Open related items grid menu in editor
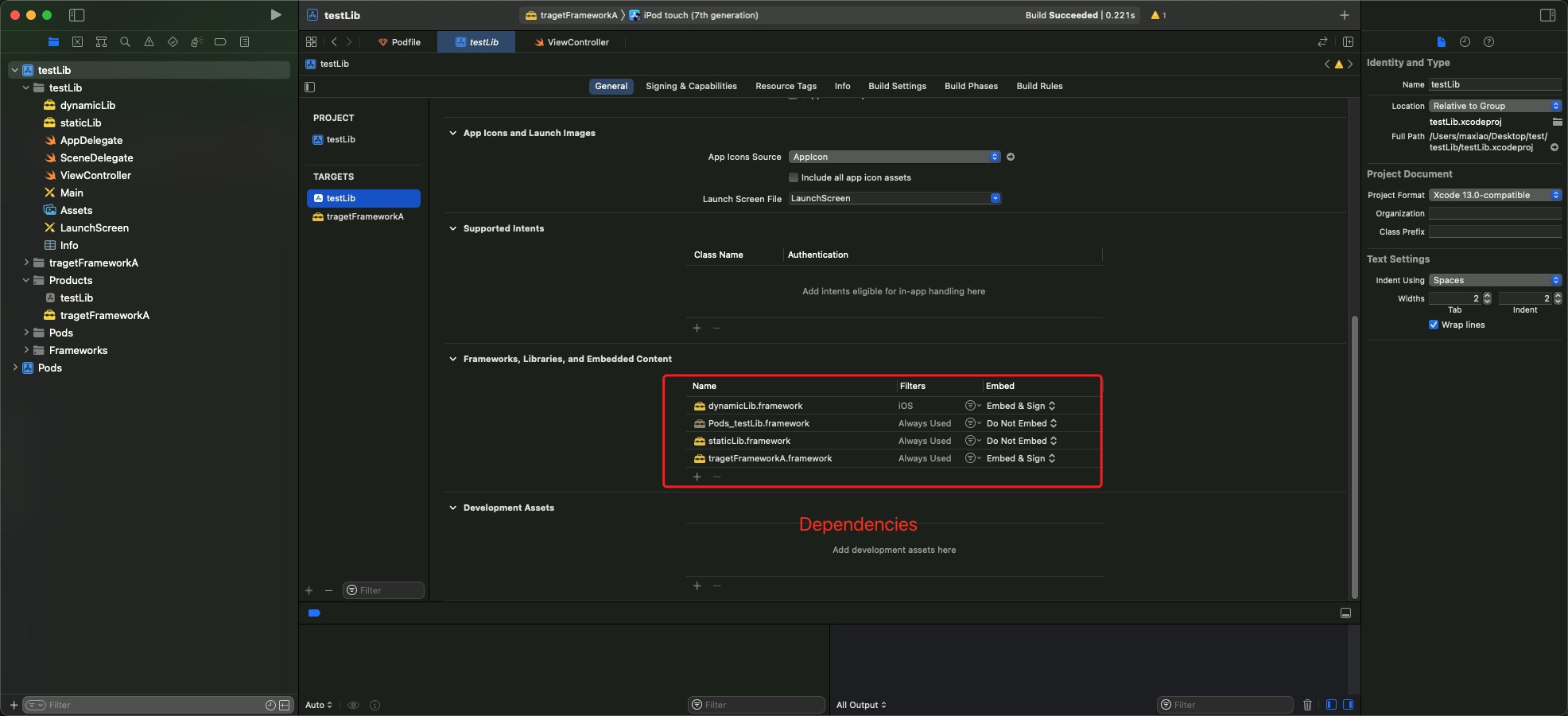The image size is (1568, 716). [x=311, y=42]
